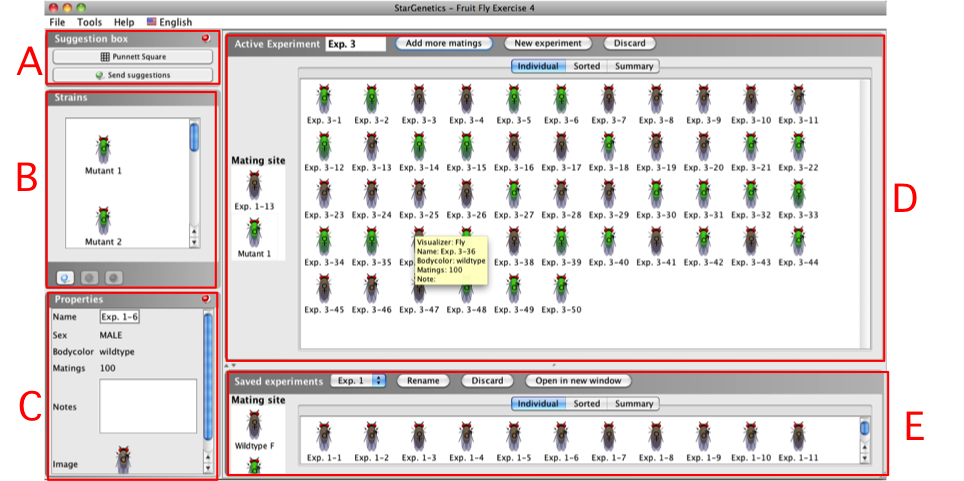Open the English language selector

170,22
